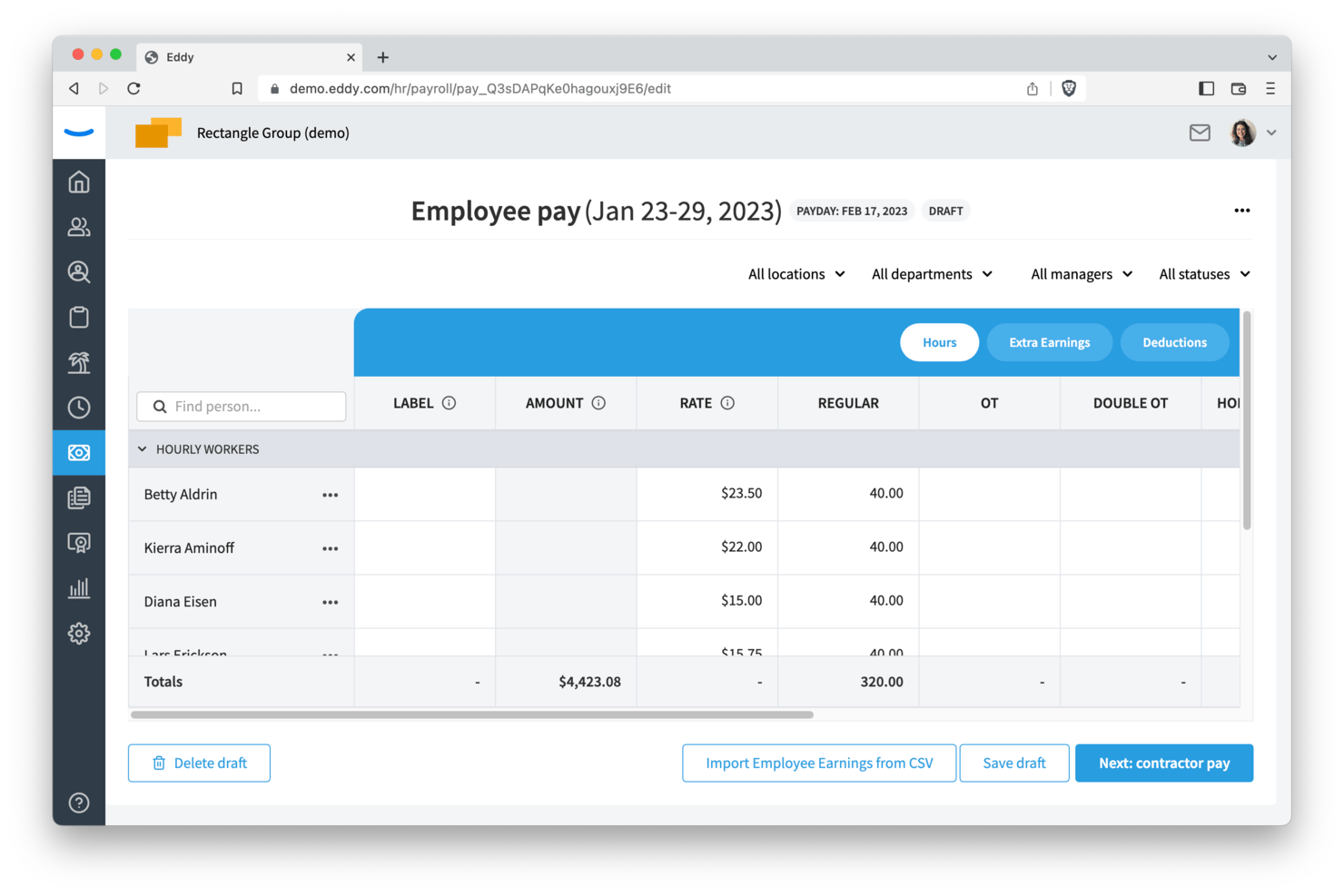Click the LABEL column info icon

coord(449,403)
